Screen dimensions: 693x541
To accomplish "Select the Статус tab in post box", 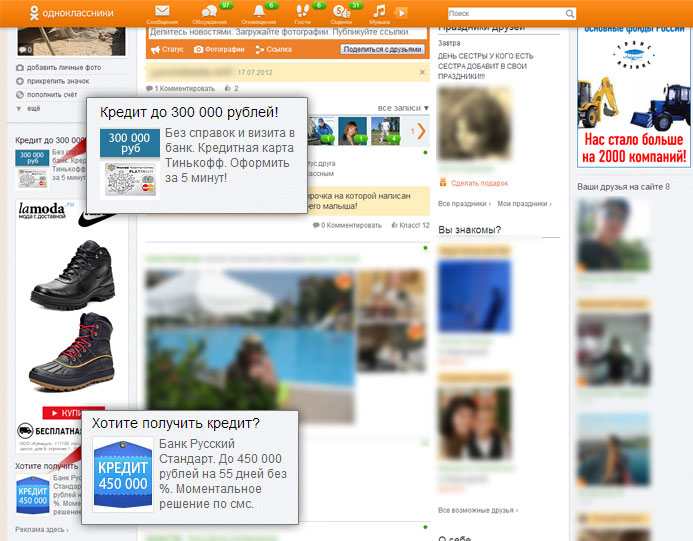I will (167, 50).
